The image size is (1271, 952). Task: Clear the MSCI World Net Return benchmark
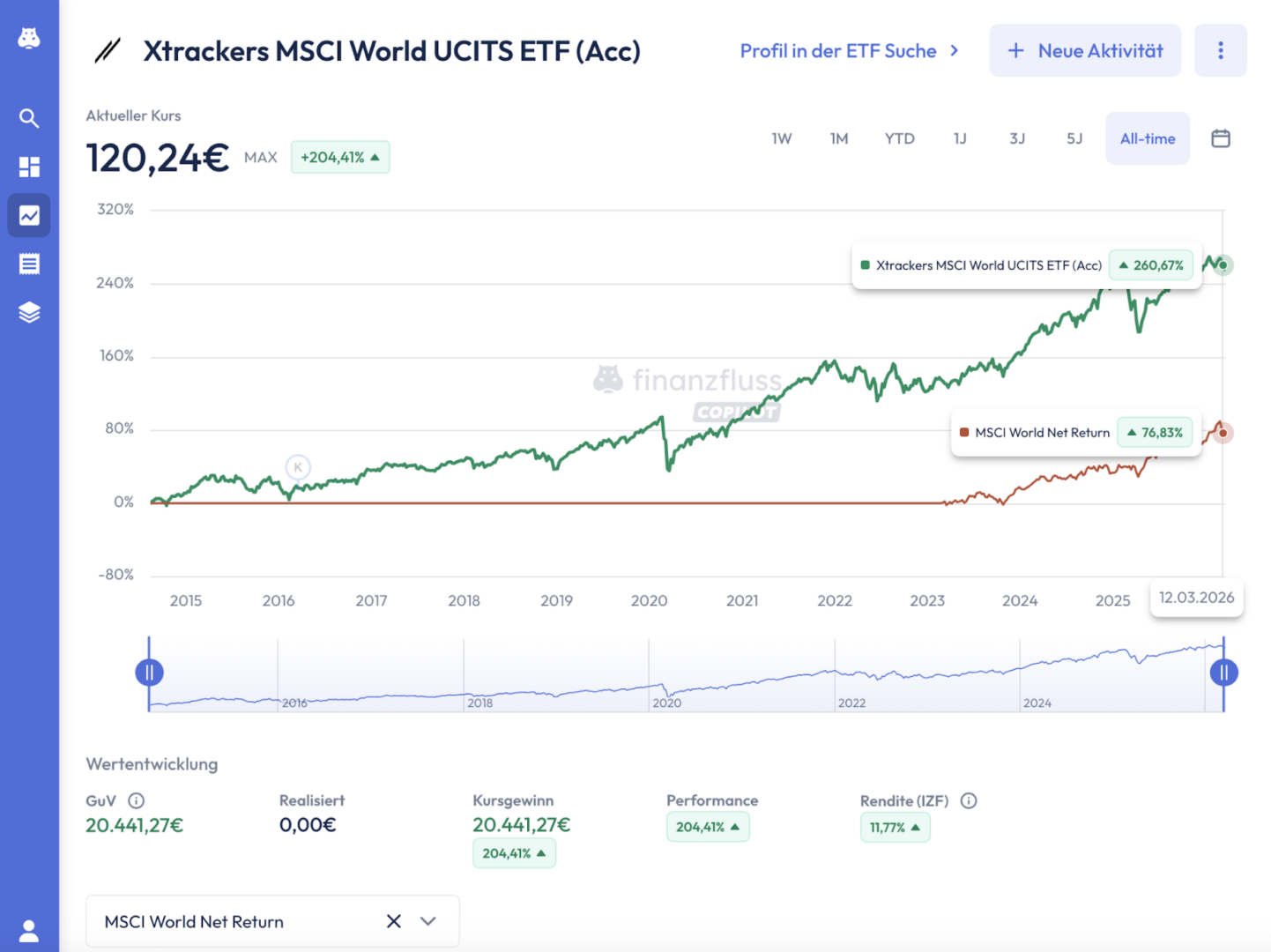(x=394, y=921)
